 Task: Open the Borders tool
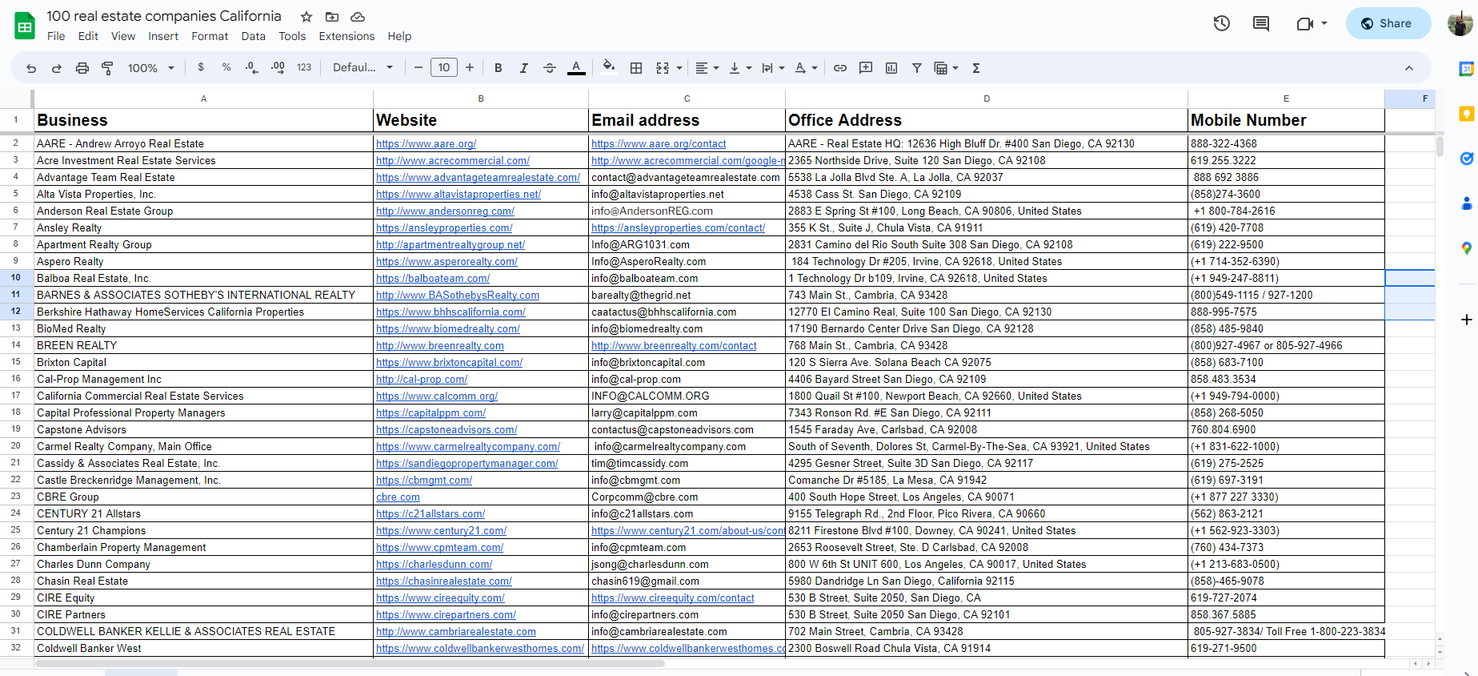[x=636, y=68]
